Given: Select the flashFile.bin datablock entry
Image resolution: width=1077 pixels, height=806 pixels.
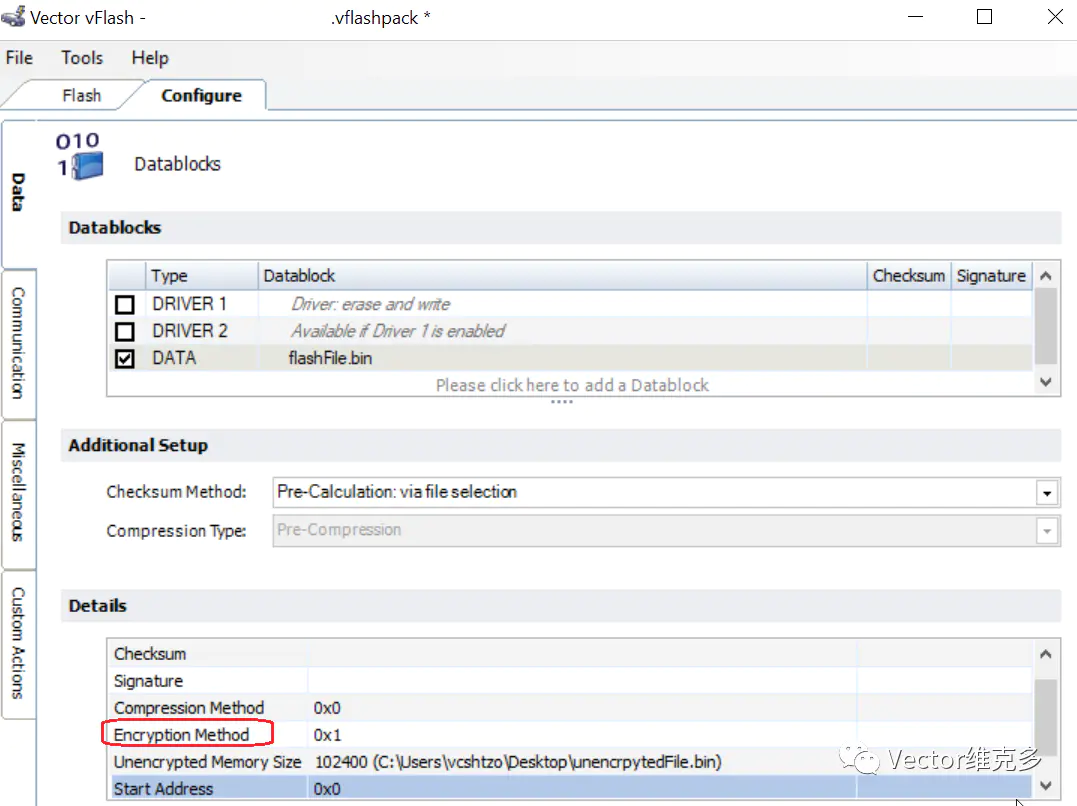Looking at the screenshot, I should click(330, 358).
